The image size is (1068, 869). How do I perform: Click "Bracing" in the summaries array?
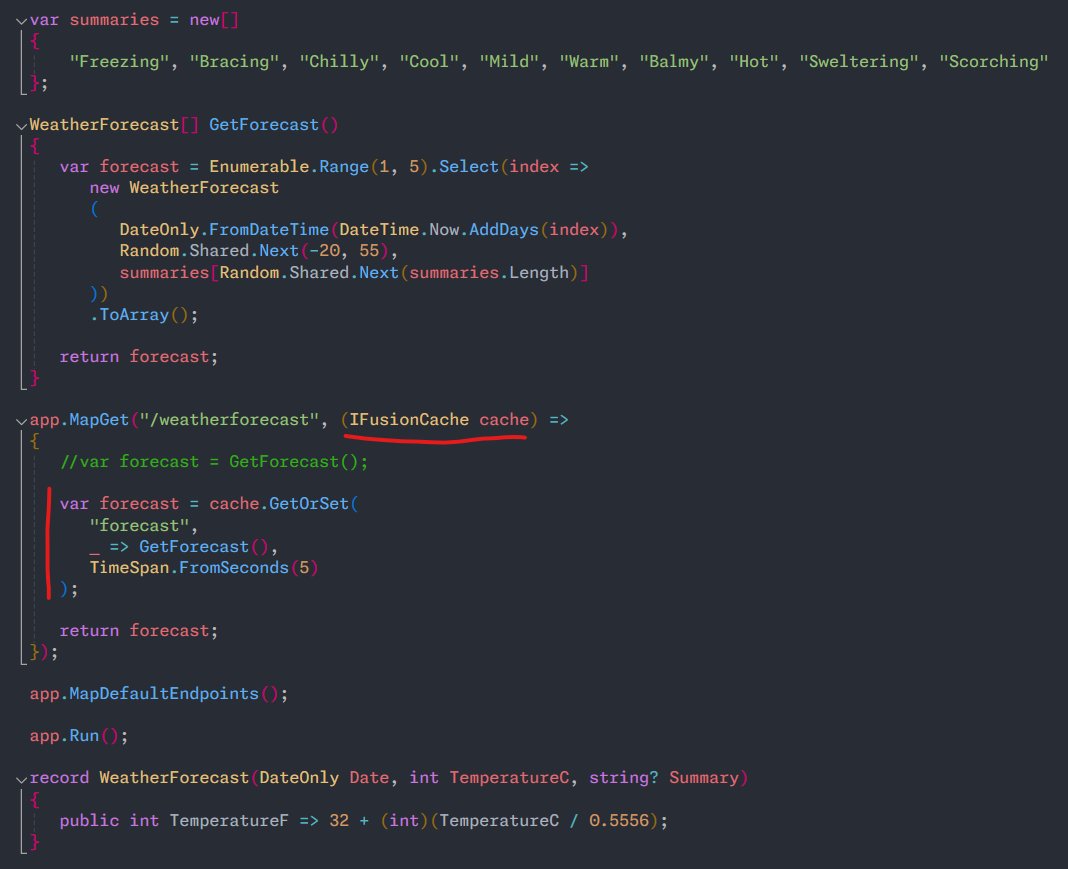pos(234,62)
